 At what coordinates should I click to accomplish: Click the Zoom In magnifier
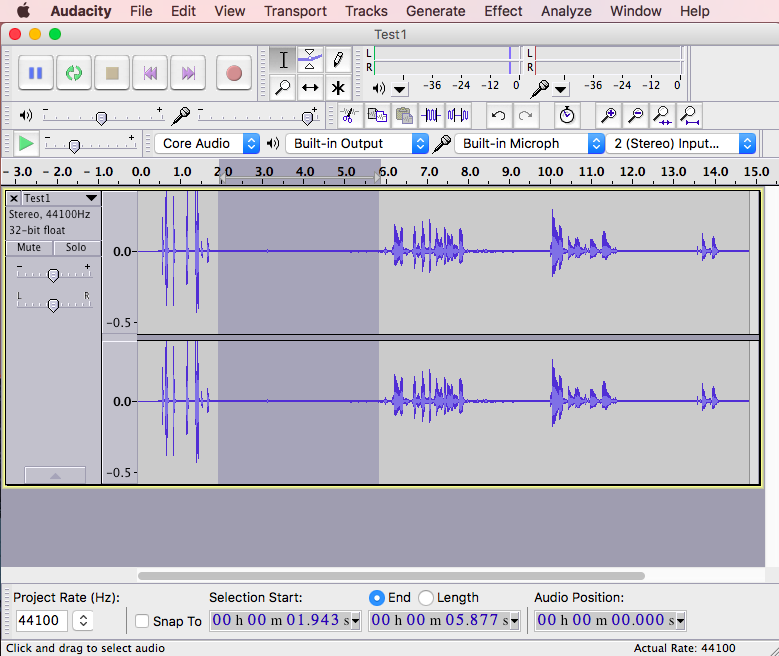click(607, 115)
